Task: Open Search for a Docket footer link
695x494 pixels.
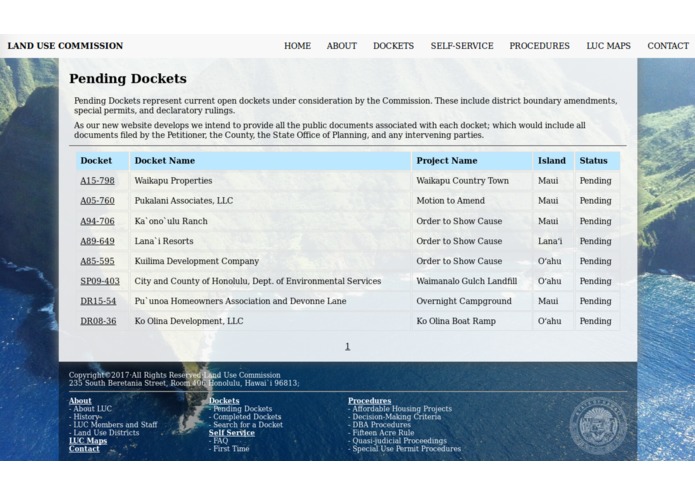Action: [x=248, y=424]
